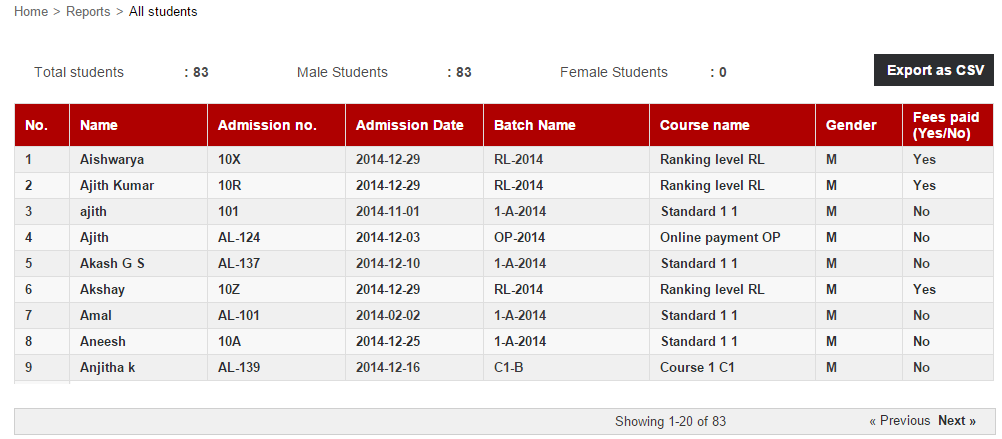
Task: Click the C1-B batch cell for Anjitha k
Action: click(x=509, y=367)
